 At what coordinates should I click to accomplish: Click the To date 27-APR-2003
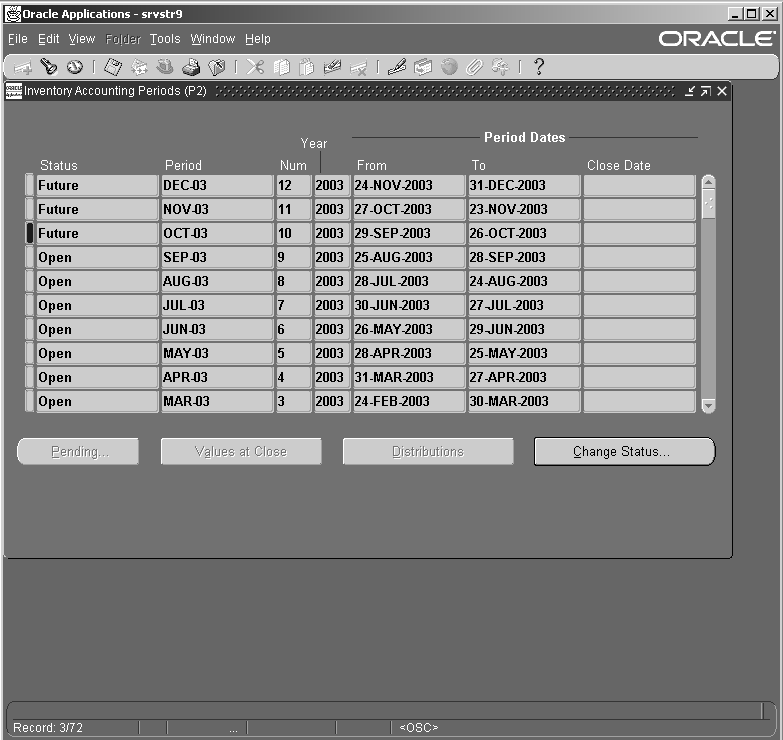click(523, 377)
